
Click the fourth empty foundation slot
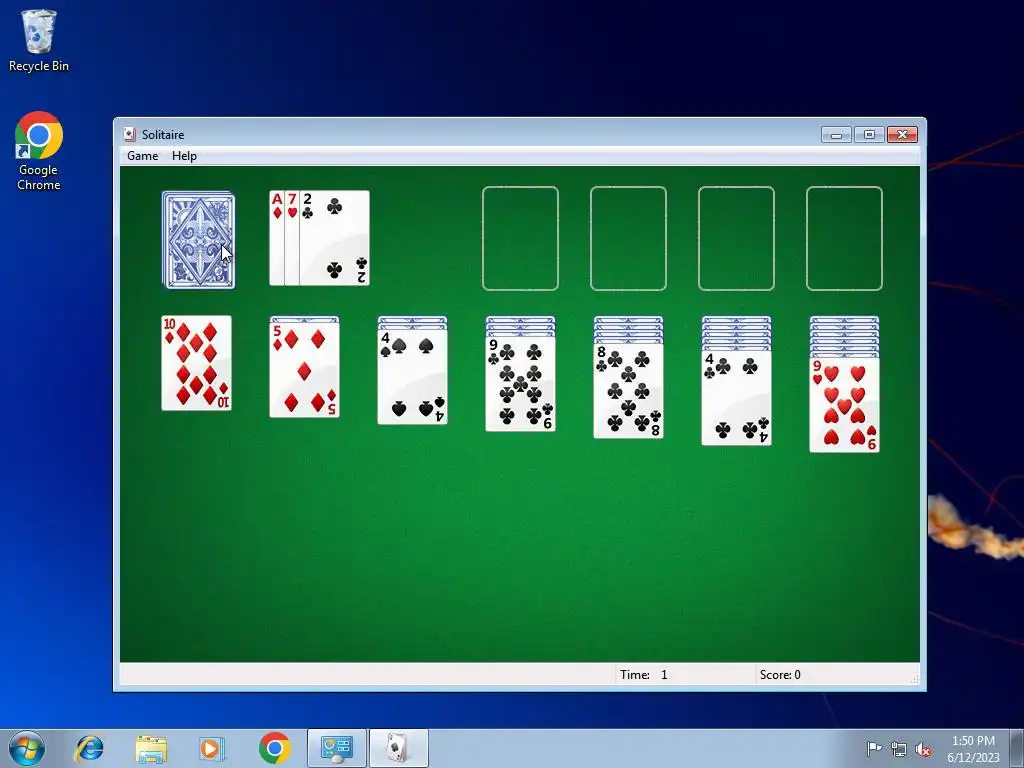point(844,238)
